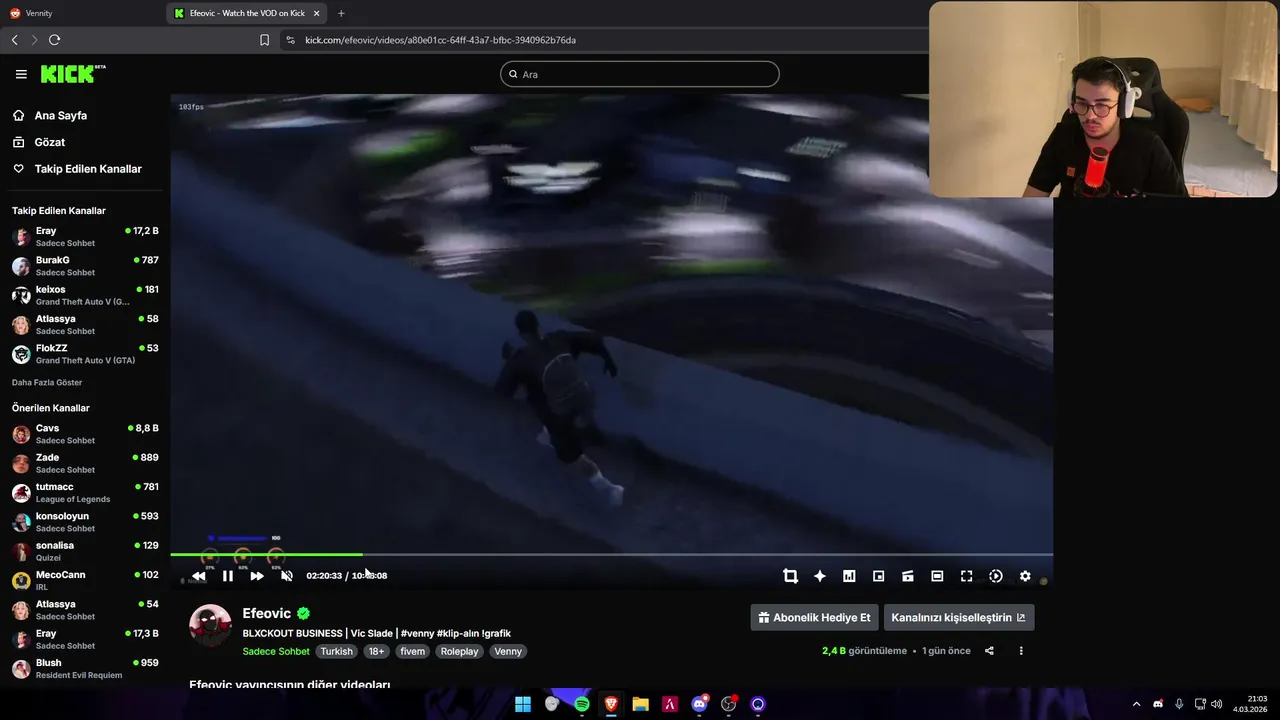Click the KICK logo

73,74
